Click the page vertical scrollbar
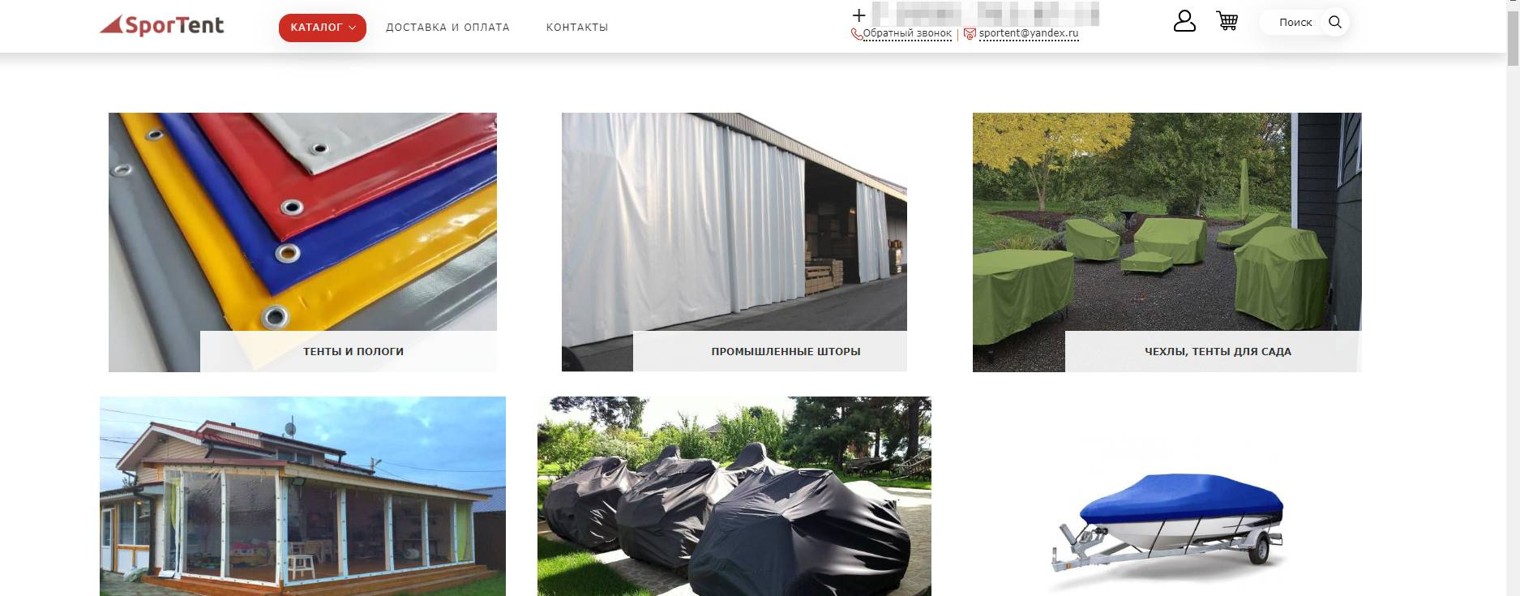The height and width of the screenshot is (596, 1520). (1512, 298)
